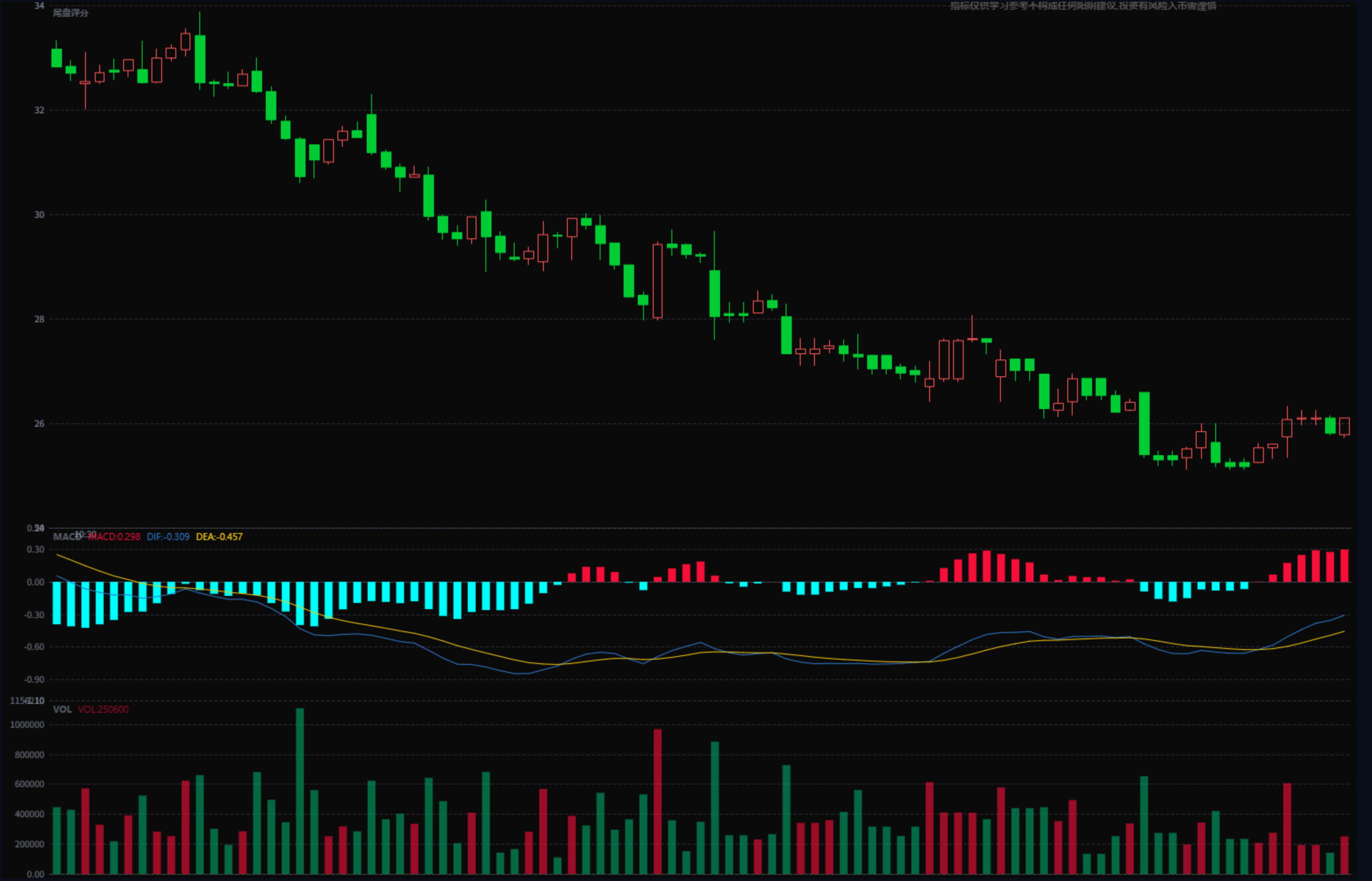1372x881 pixels.
Task: Click the 26 price axis label
Action: [39, 424]
